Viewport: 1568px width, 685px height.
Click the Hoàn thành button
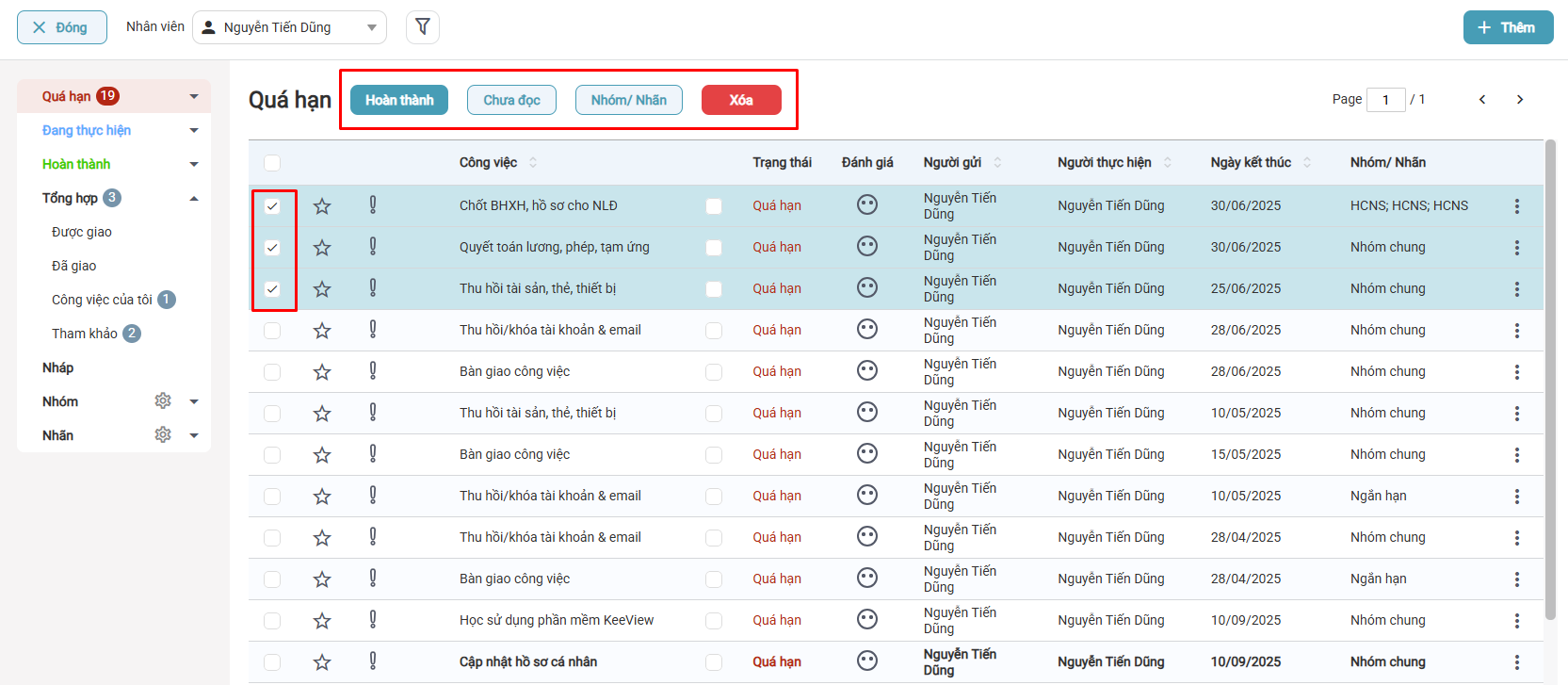pos(399,100)
